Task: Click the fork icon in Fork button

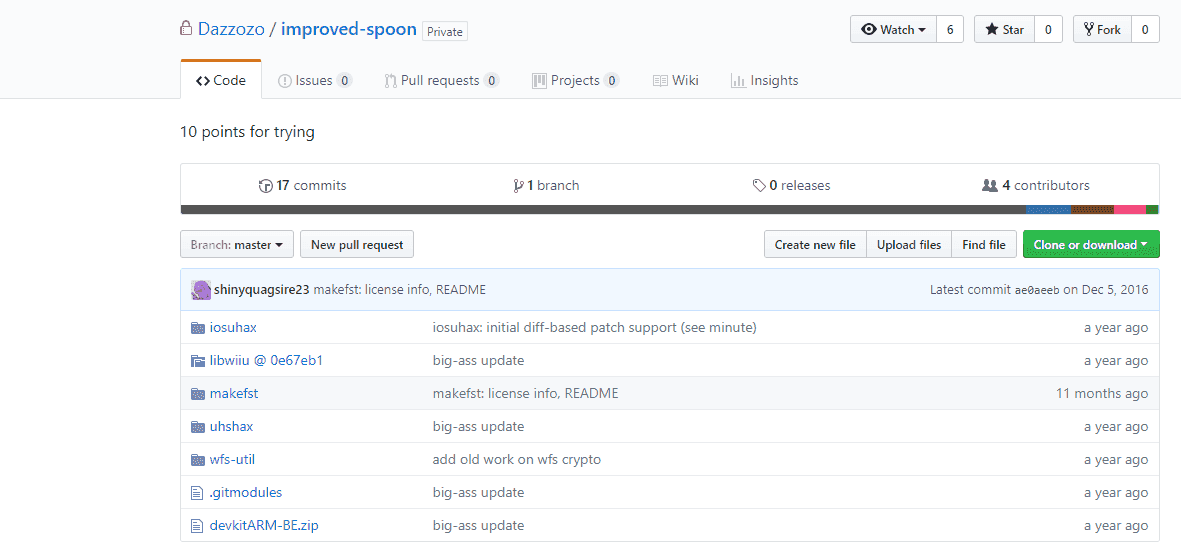Action: 1088,30
